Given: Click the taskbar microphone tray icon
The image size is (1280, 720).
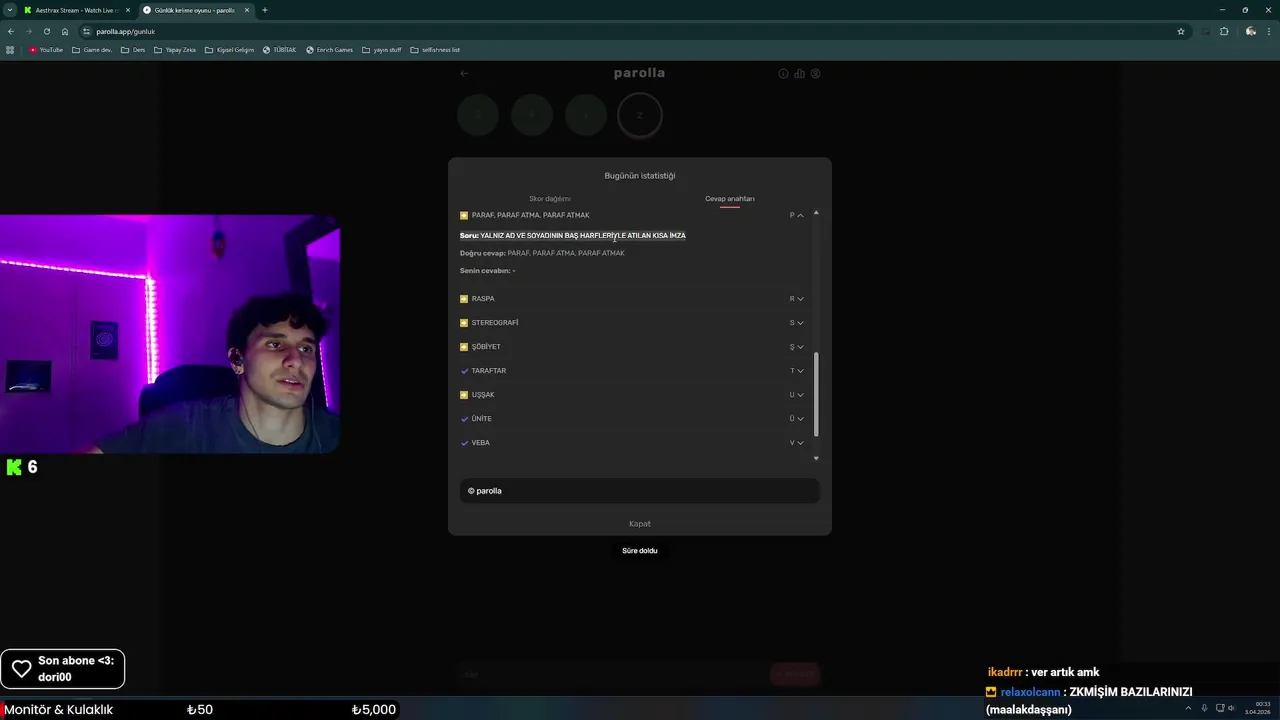Looking at the screenshot, I should click(x=1204, y=708).
